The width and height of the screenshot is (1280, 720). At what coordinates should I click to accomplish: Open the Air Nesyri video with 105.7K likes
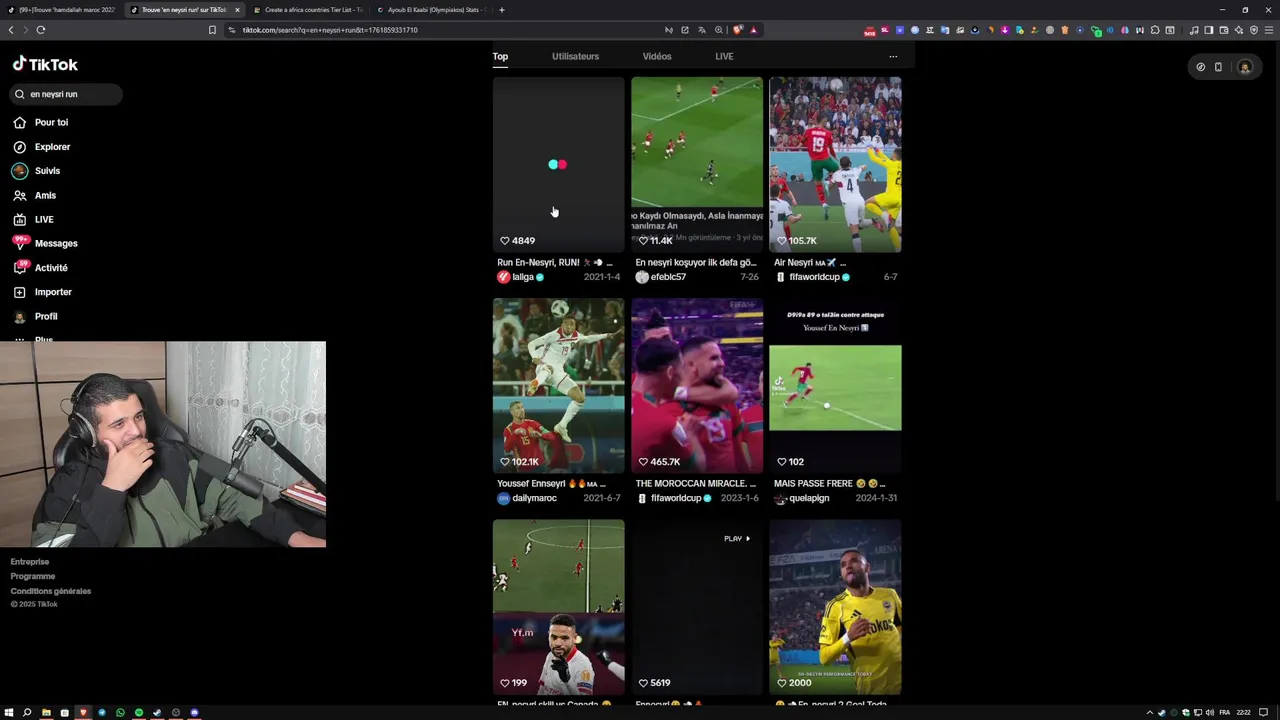[x=835, y=165]
